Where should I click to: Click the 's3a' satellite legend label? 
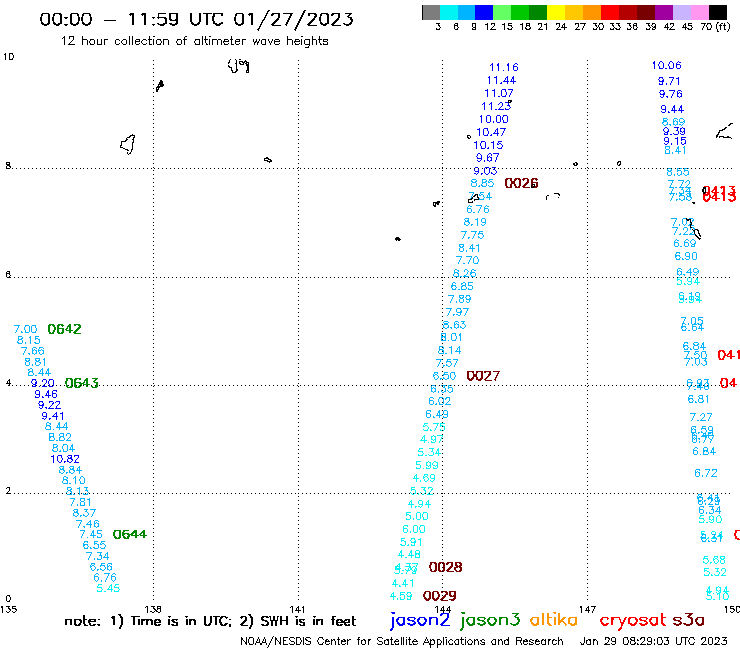coord(688,620)
